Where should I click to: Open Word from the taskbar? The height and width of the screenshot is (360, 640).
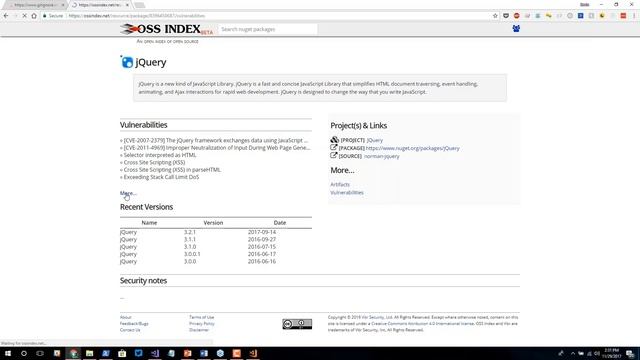point(204,353)
